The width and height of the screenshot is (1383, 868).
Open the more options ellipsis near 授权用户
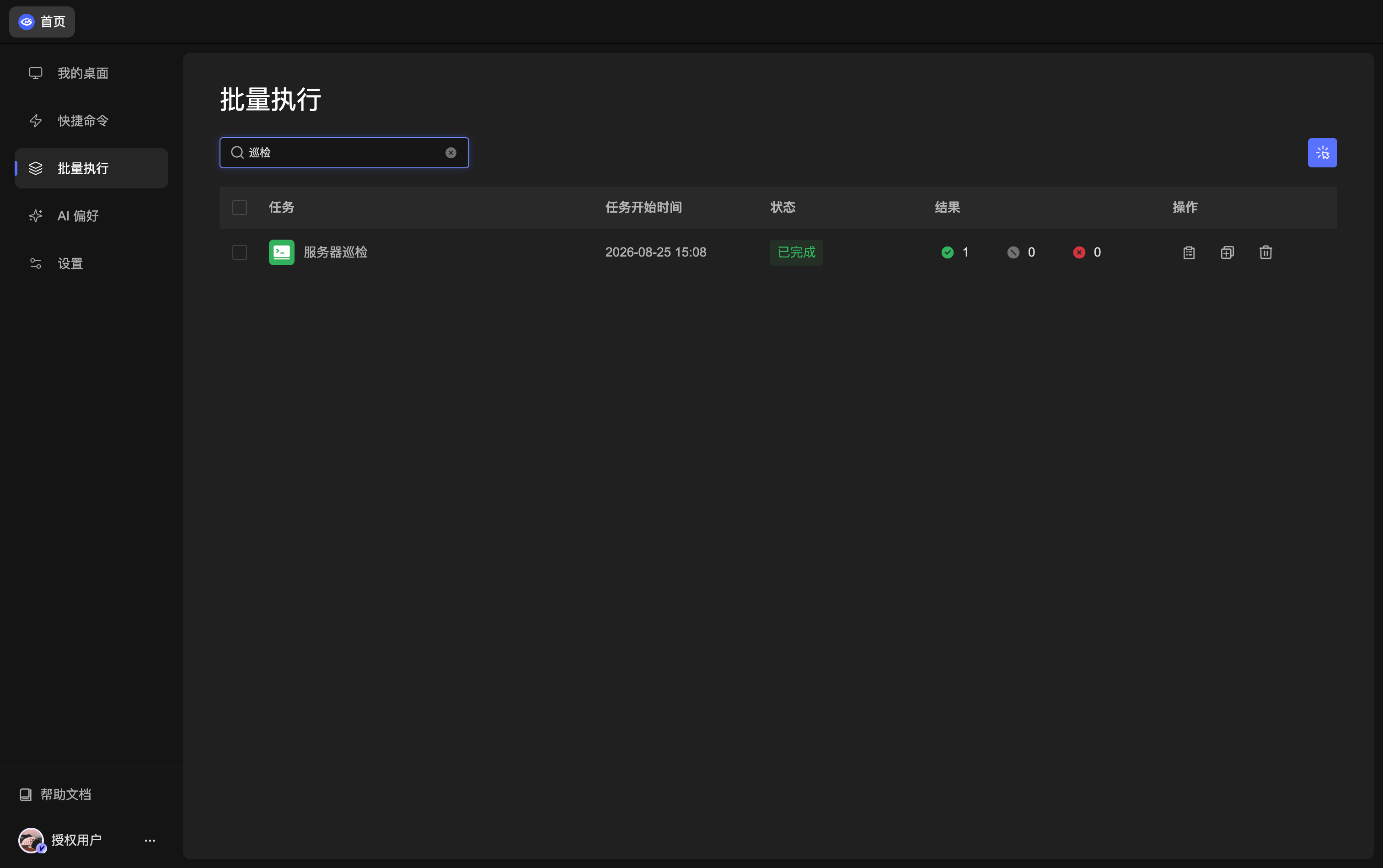point(150,841)
